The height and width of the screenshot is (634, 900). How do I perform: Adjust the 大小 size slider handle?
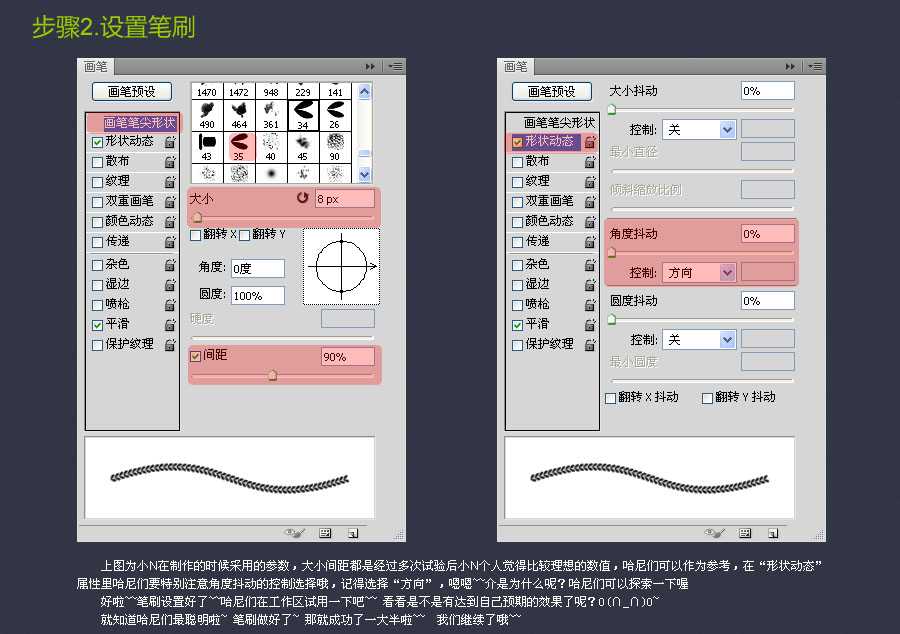point(197,217)
